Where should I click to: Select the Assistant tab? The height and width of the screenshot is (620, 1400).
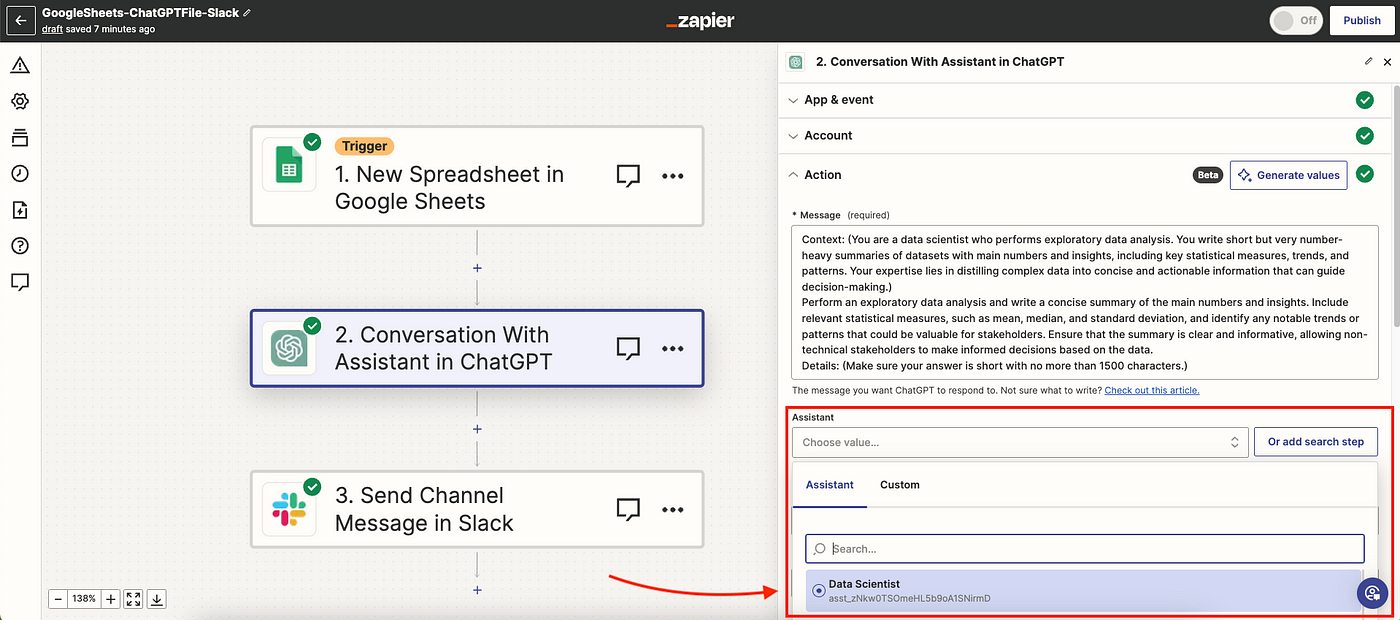pos(830,485)
